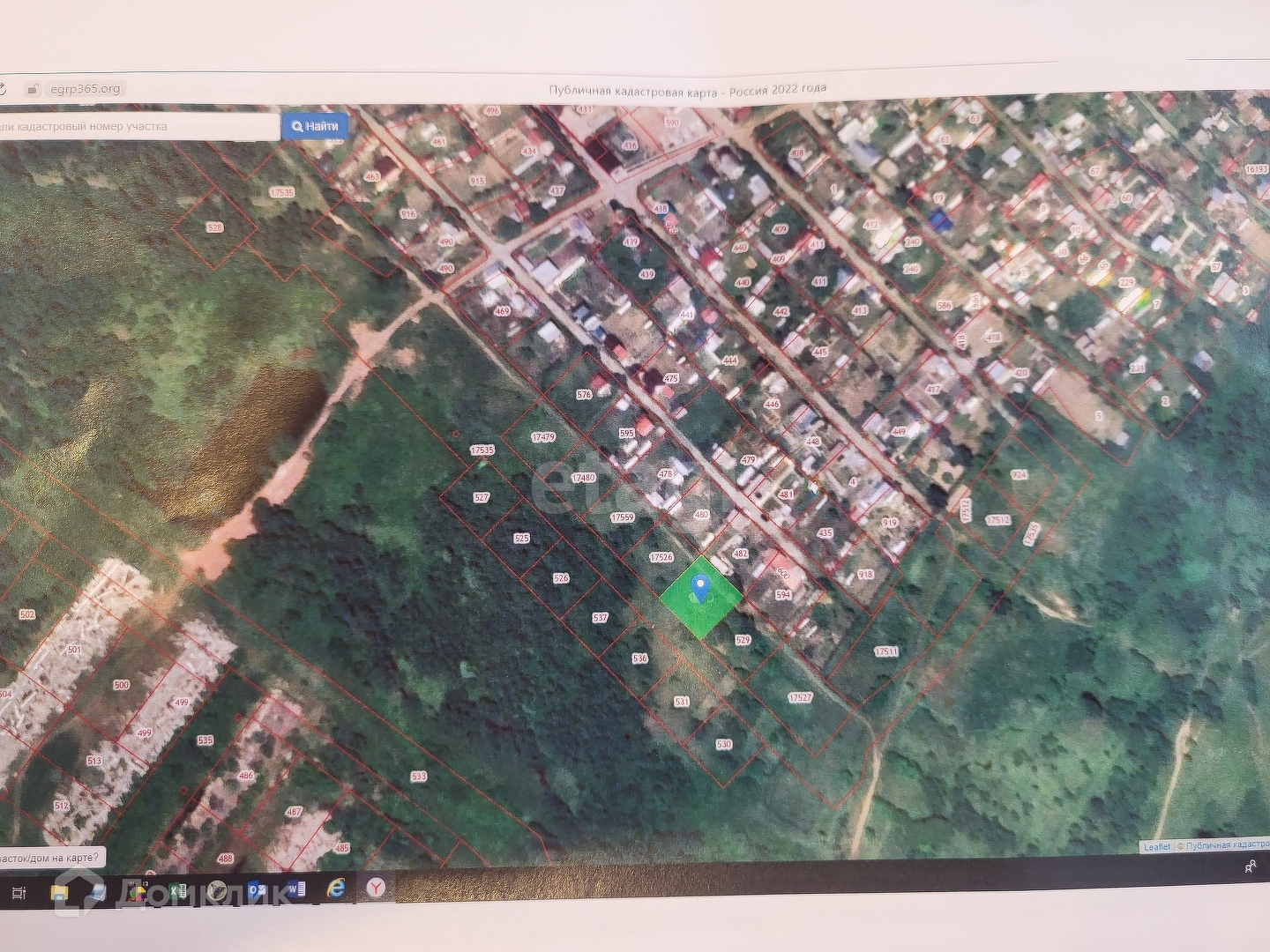Open the People icon in system tray

click(1250, 867)
